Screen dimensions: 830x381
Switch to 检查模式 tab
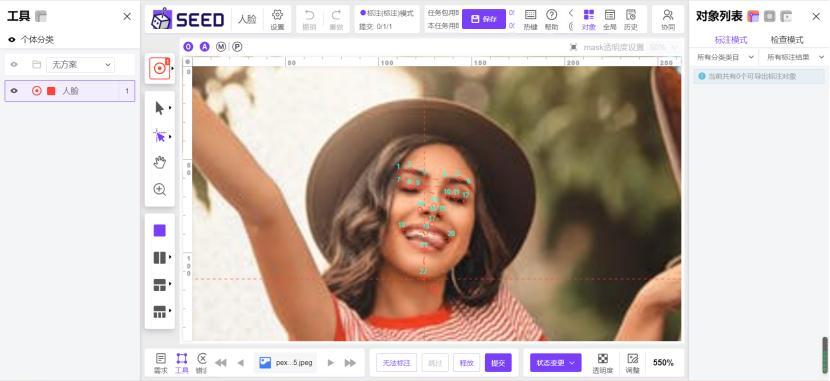point(787,40)
